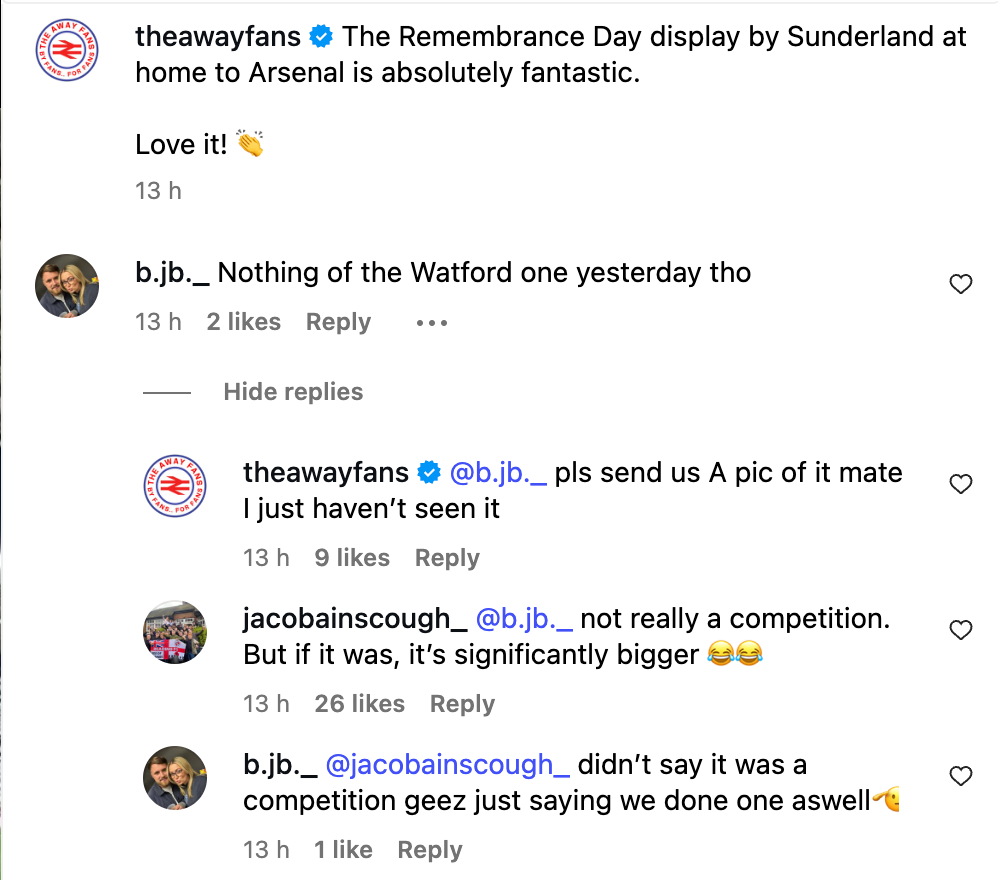998x880 pixels.
Task: Tap the heart beside jacobainscough_'s reply
Action: [x=960, y=631]
